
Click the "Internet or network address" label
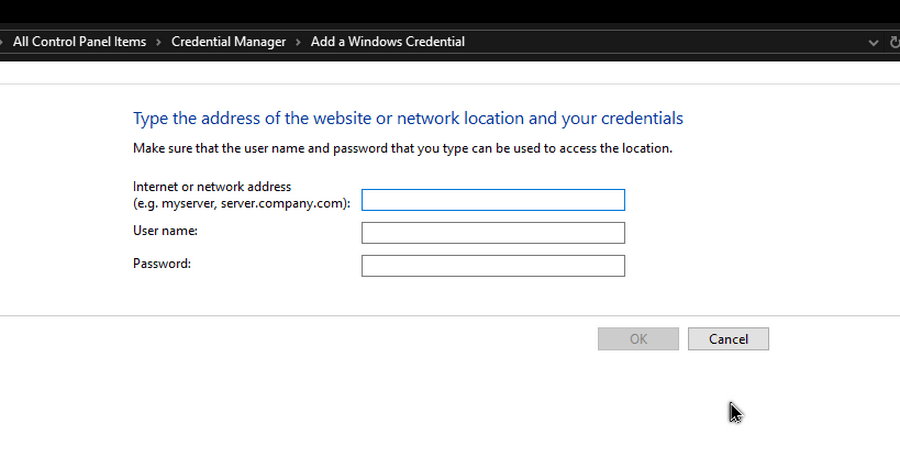pos(212,187)
